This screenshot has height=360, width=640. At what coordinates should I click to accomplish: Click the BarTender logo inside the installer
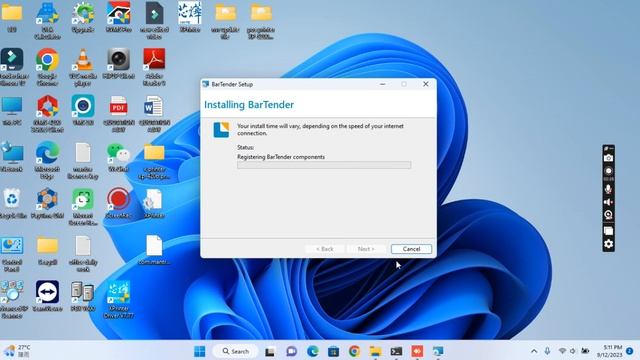click(x=221, y=130)
